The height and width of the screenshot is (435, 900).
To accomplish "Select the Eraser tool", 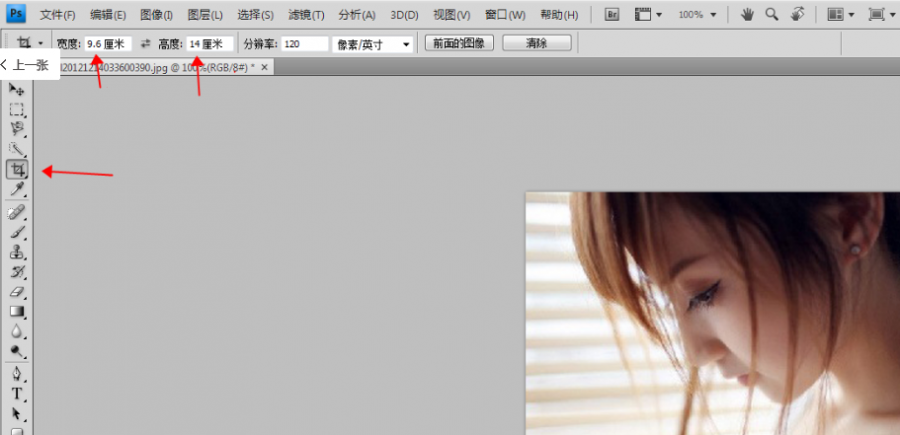I will point(17,292).
